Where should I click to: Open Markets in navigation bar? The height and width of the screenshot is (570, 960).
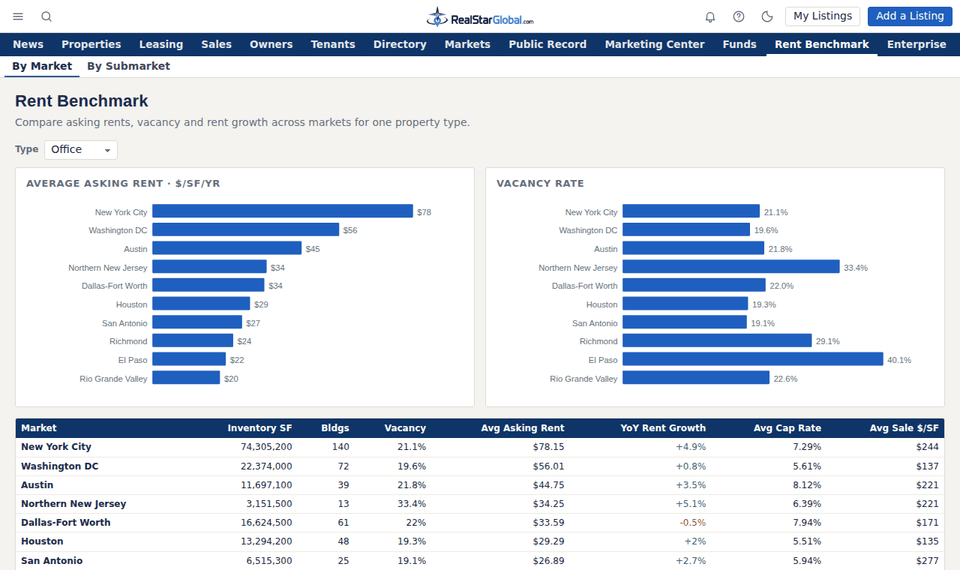(x=467, y=44)
